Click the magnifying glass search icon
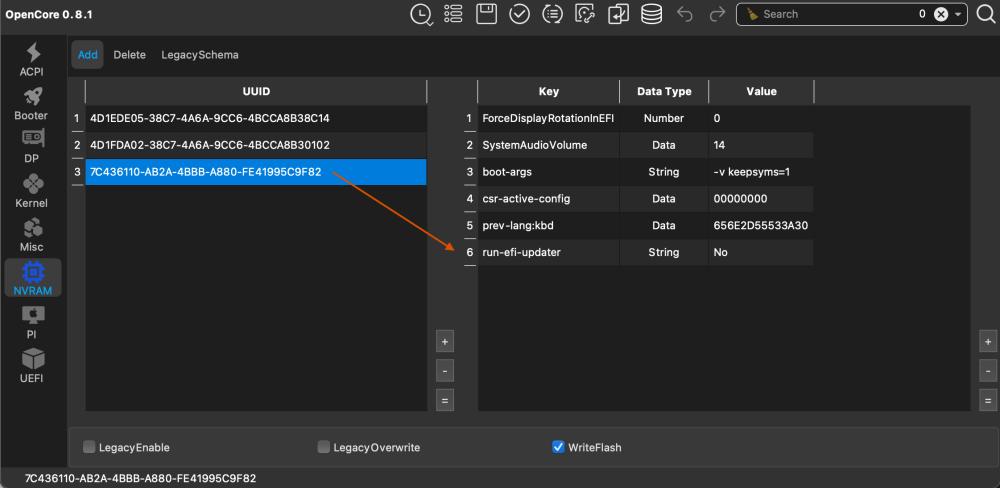Screen dimensions: 1000x488 click(x=986, y=14)
